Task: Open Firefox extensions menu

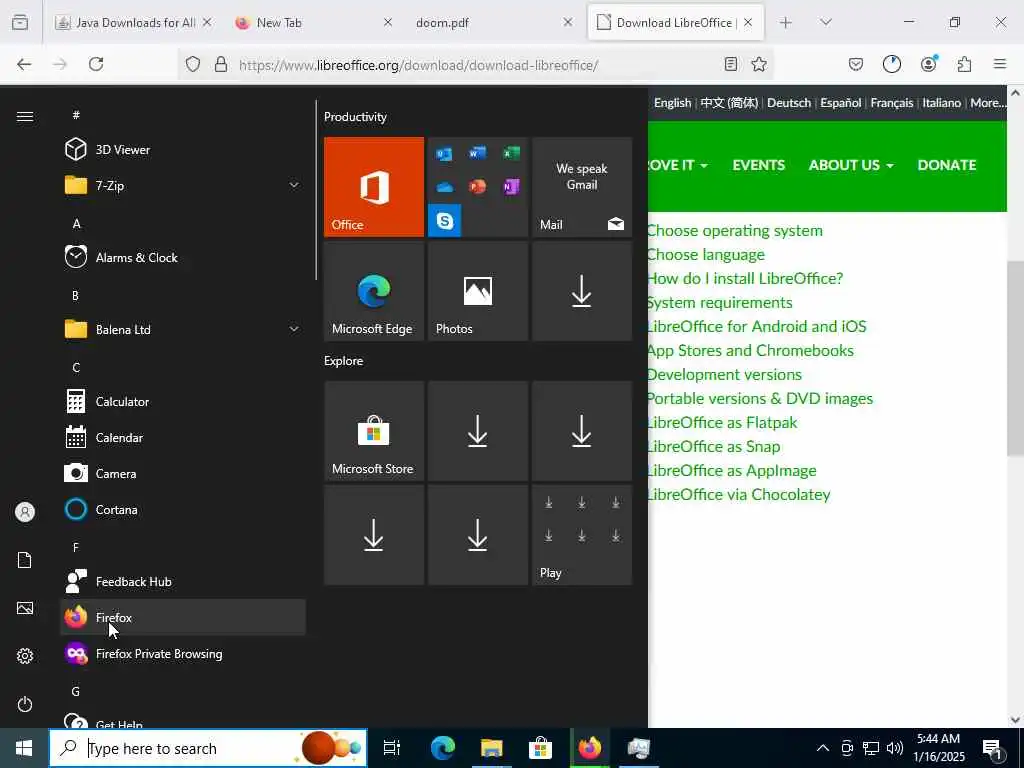Action: [x=964, y=64]
